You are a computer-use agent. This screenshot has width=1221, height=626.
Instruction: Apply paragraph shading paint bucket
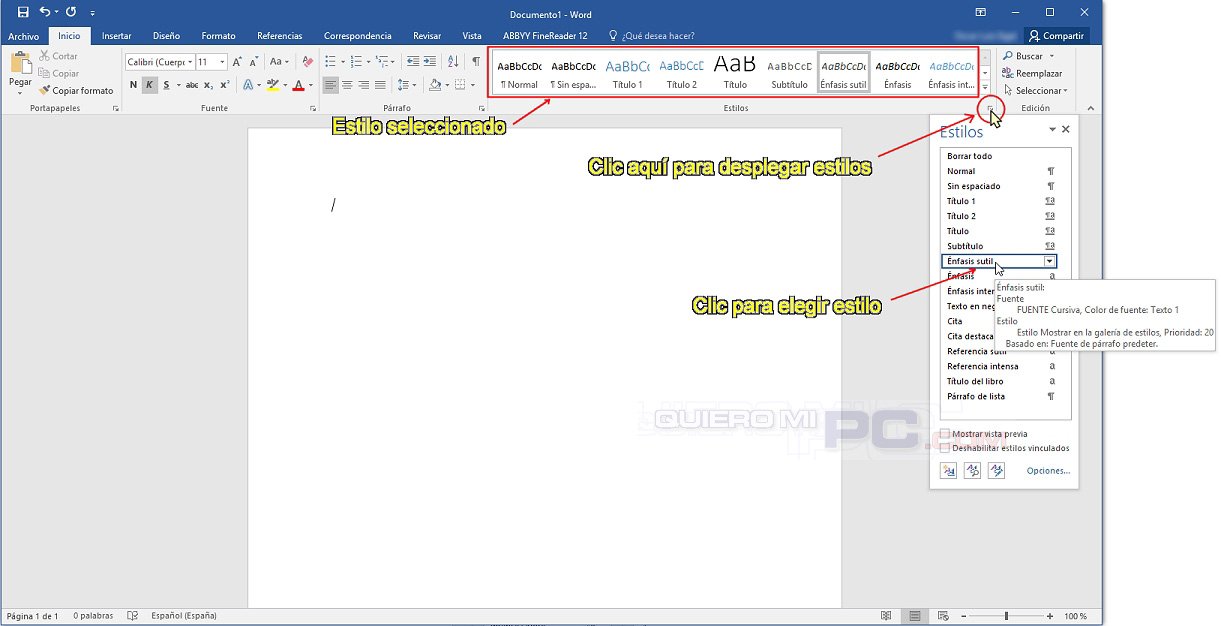coord(434,85)
